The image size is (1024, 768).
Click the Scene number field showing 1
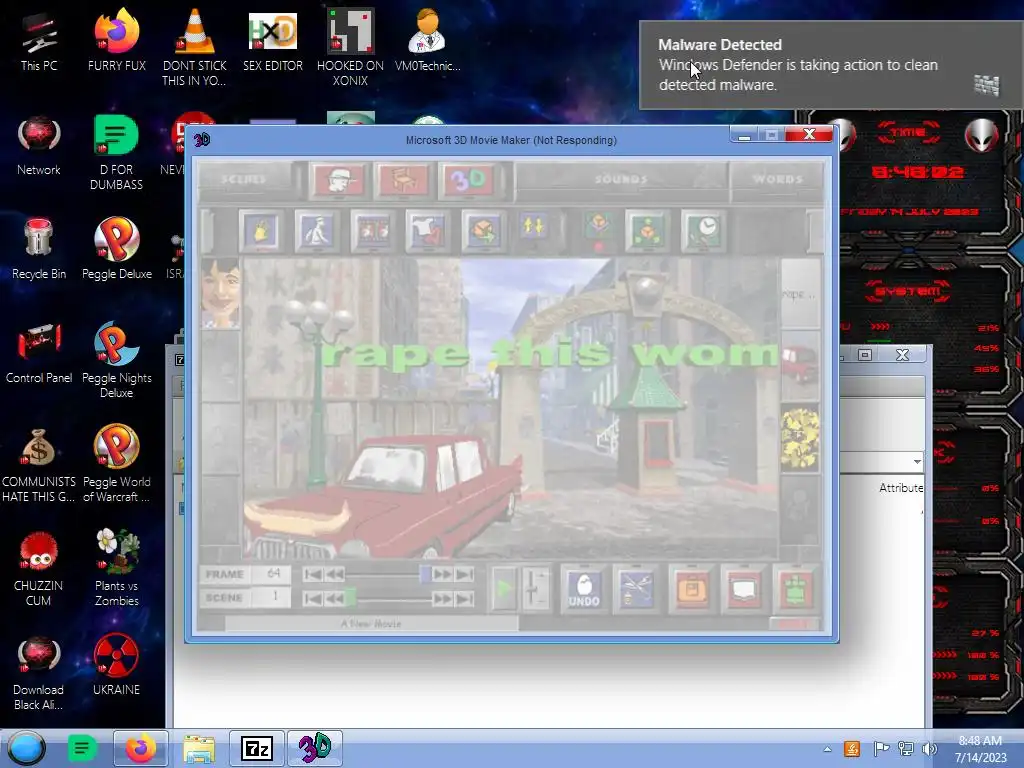coord(272,597)
